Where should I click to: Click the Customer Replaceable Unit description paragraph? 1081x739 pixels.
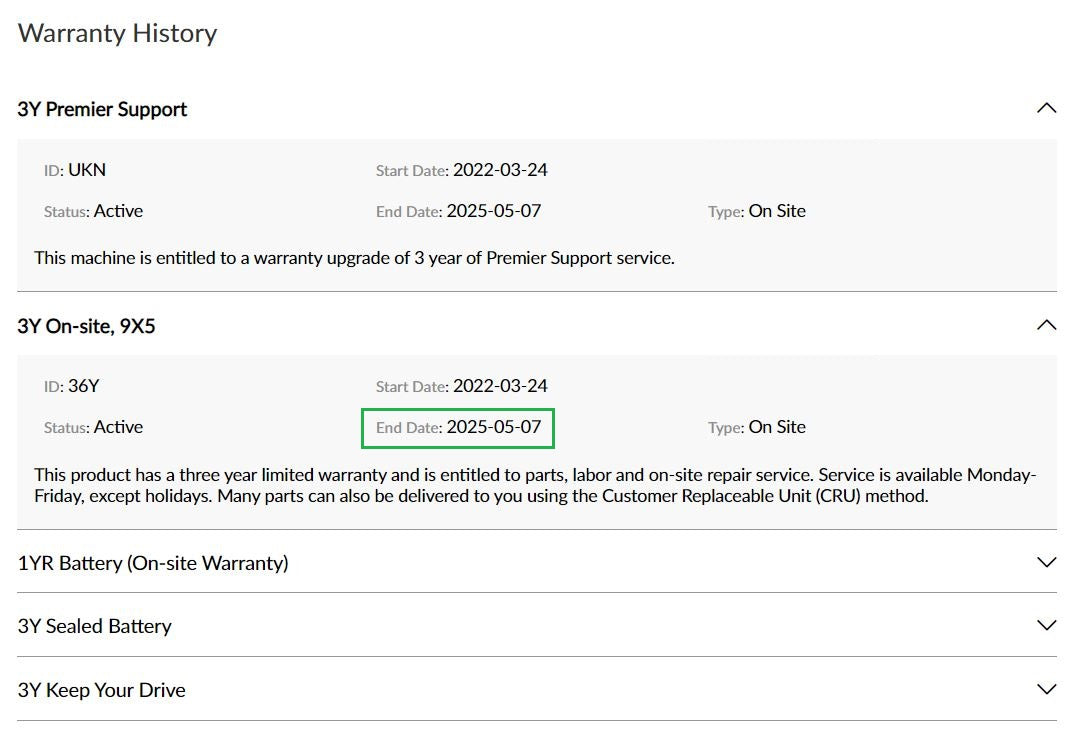coord(535,485)
